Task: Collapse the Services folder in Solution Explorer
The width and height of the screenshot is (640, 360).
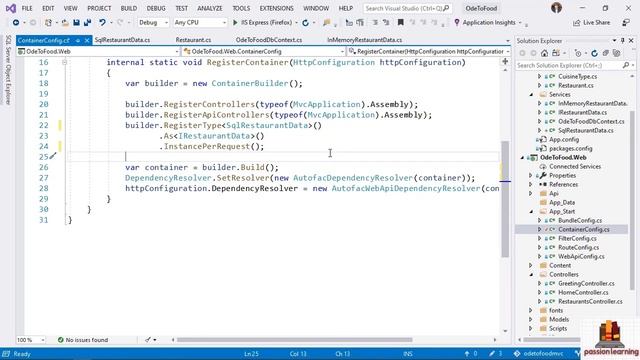Action: (531, 95)
